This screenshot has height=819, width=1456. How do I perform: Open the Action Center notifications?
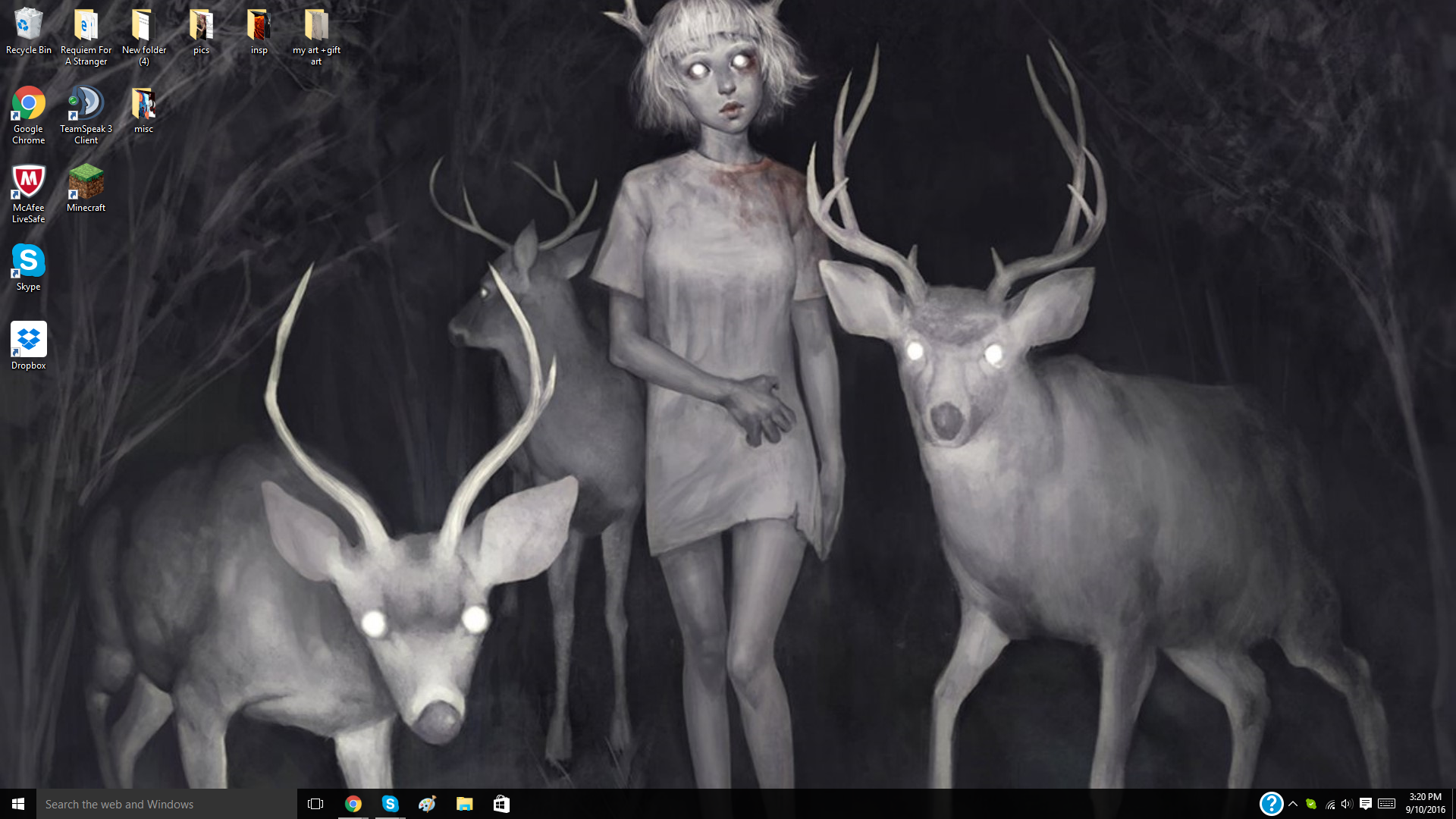click(1366, 804)
